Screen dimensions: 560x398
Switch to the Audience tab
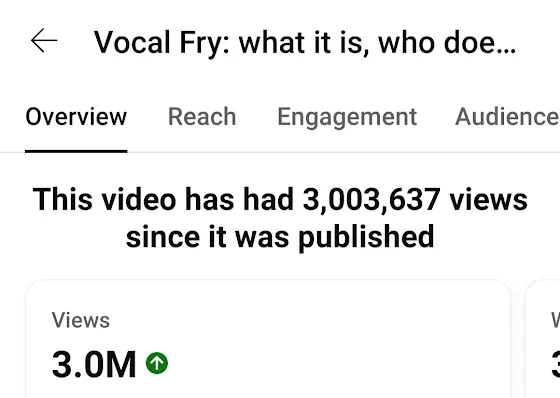coord(507,117)
